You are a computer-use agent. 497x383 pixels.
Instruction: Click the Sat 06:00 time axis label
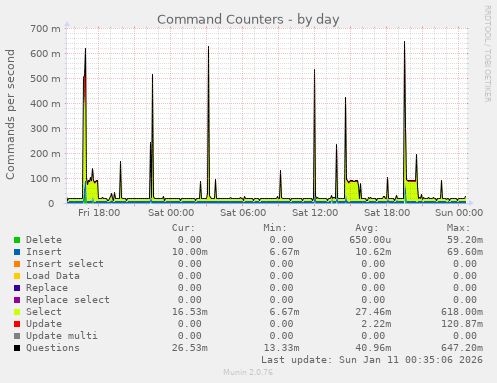(x=243, y=213)
